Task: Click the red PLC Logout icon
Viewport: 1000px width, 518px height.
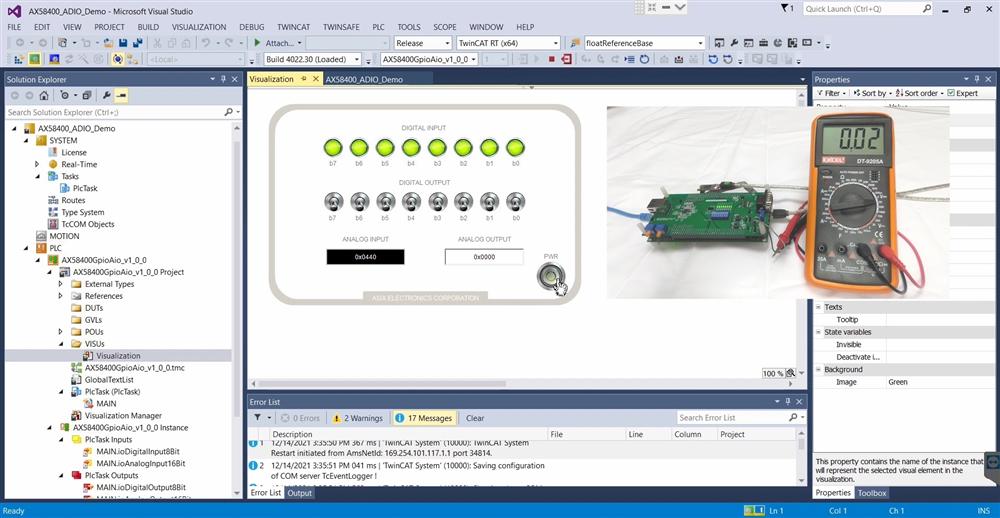Action: point(567,59)
